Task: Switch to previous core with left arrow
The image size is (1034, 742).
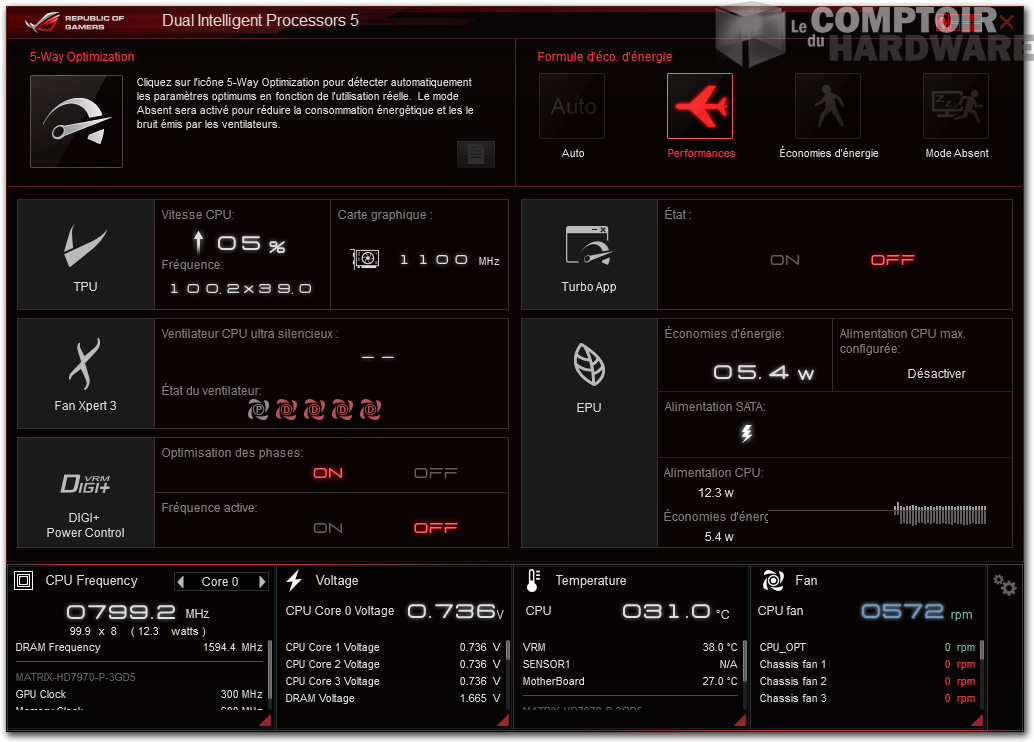Action: pos(181,581)
